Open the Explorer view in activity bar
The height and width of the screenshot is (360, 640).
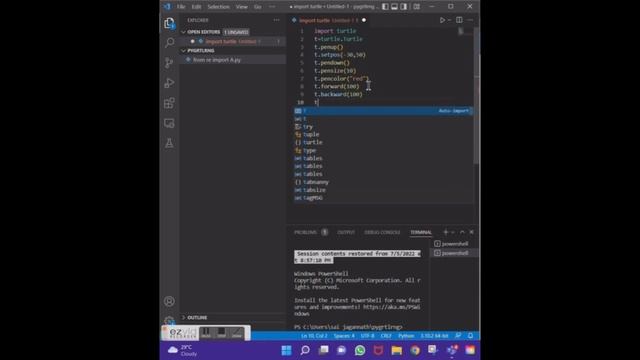169,23
